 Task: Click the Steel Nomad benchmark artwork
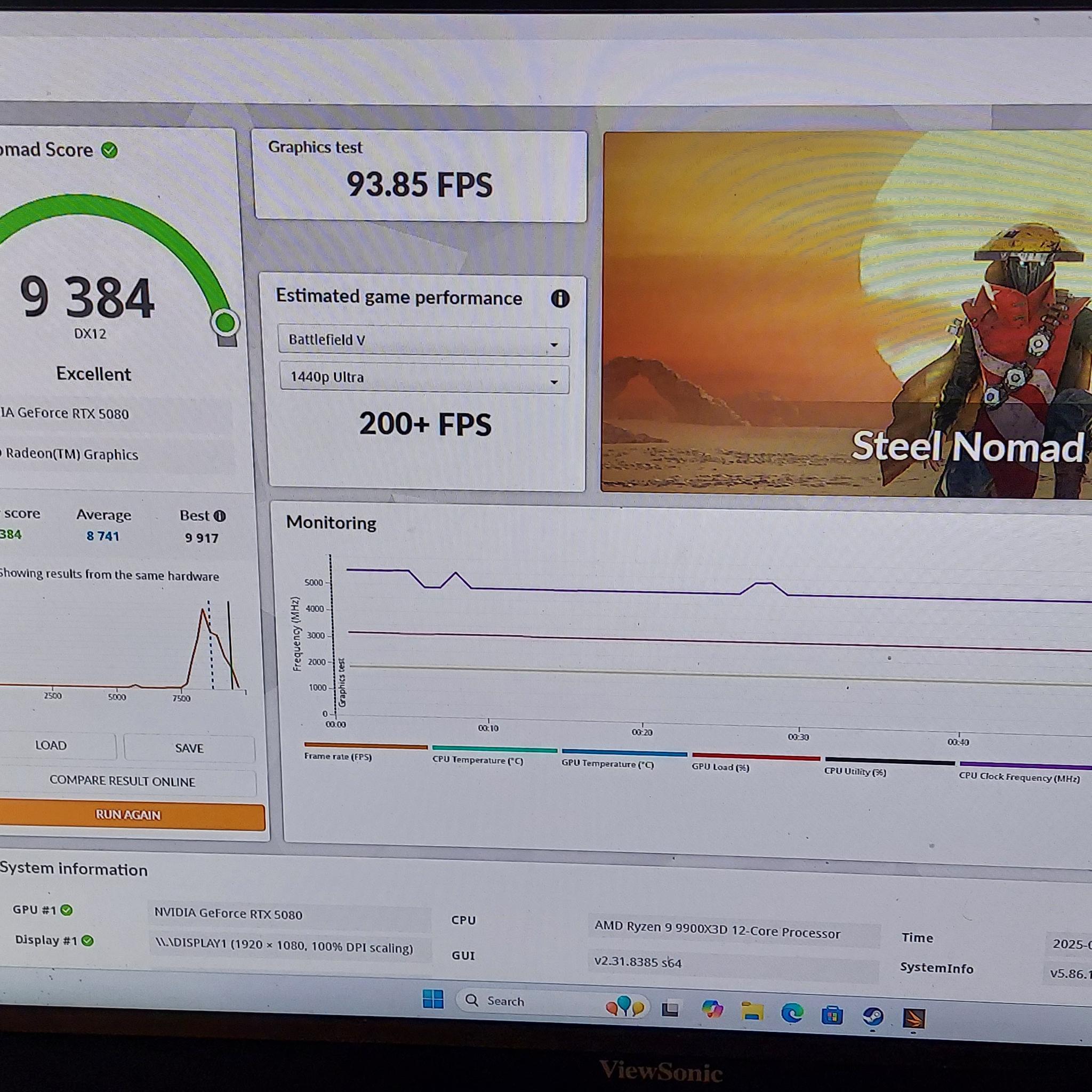coord(846,314)
